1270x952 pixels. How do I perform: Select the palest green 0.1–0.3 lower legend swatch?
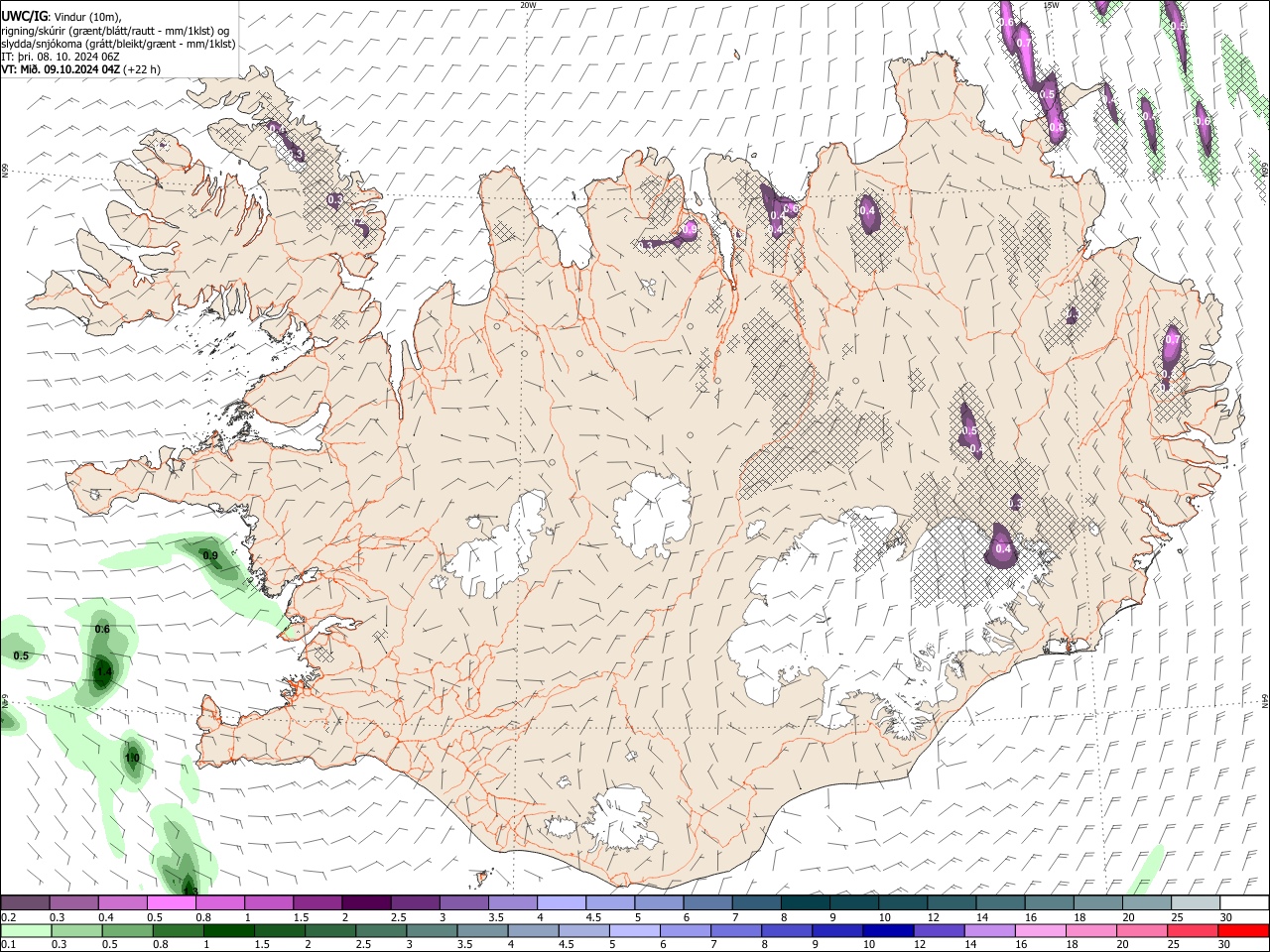tap(26, 930)
